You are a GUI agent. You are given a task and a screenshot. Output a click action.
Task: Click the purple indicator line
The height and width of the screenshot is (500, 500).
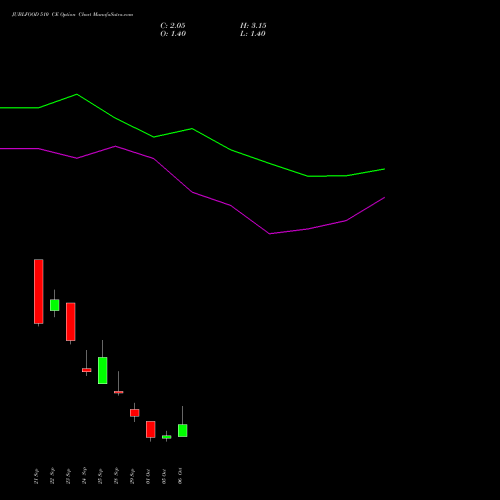[x=192, y=192]
